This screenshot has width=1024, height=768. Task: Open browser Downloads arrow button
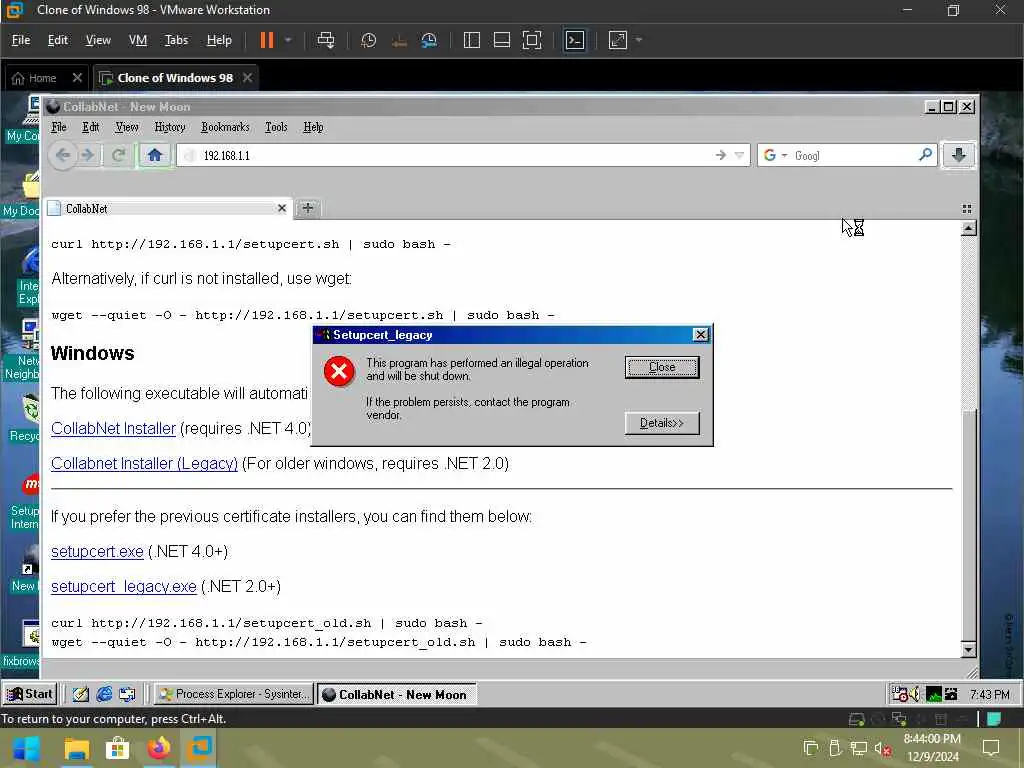pos(958,155)
